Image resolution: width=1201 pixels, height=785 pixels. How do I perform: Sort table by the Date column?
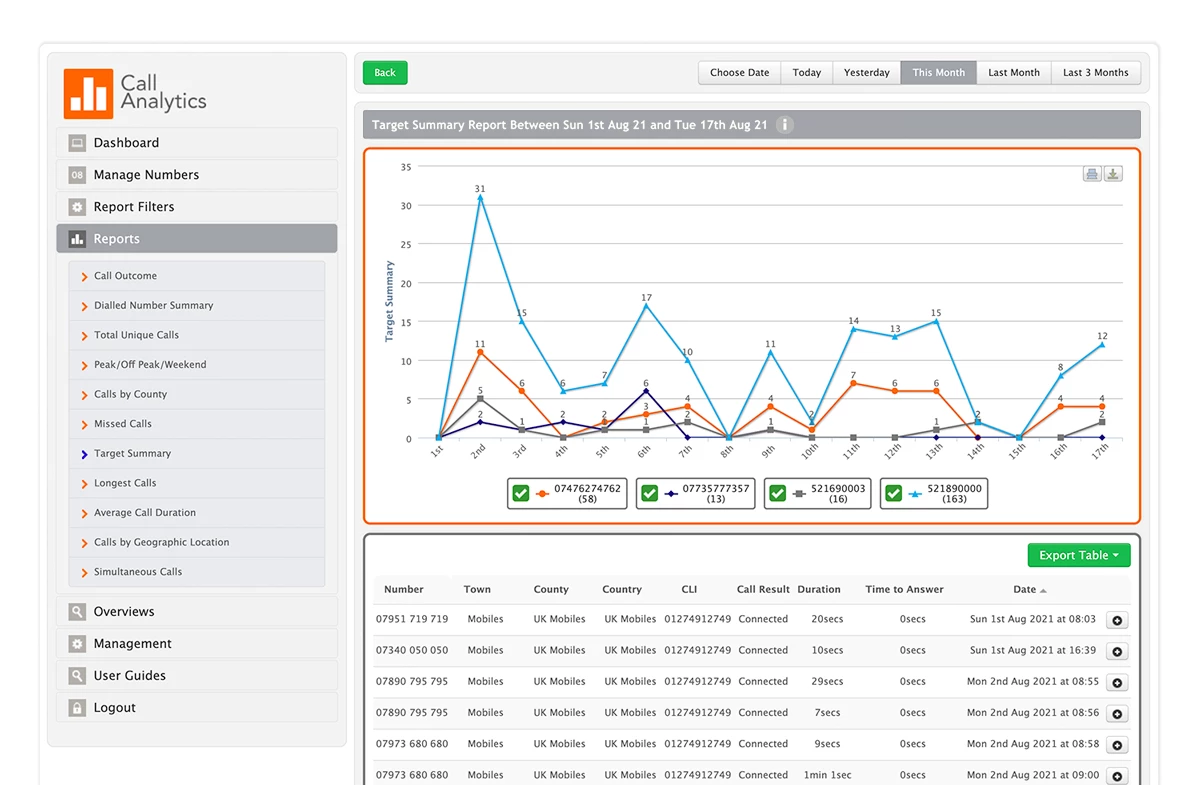click(x=1024, y=589)
